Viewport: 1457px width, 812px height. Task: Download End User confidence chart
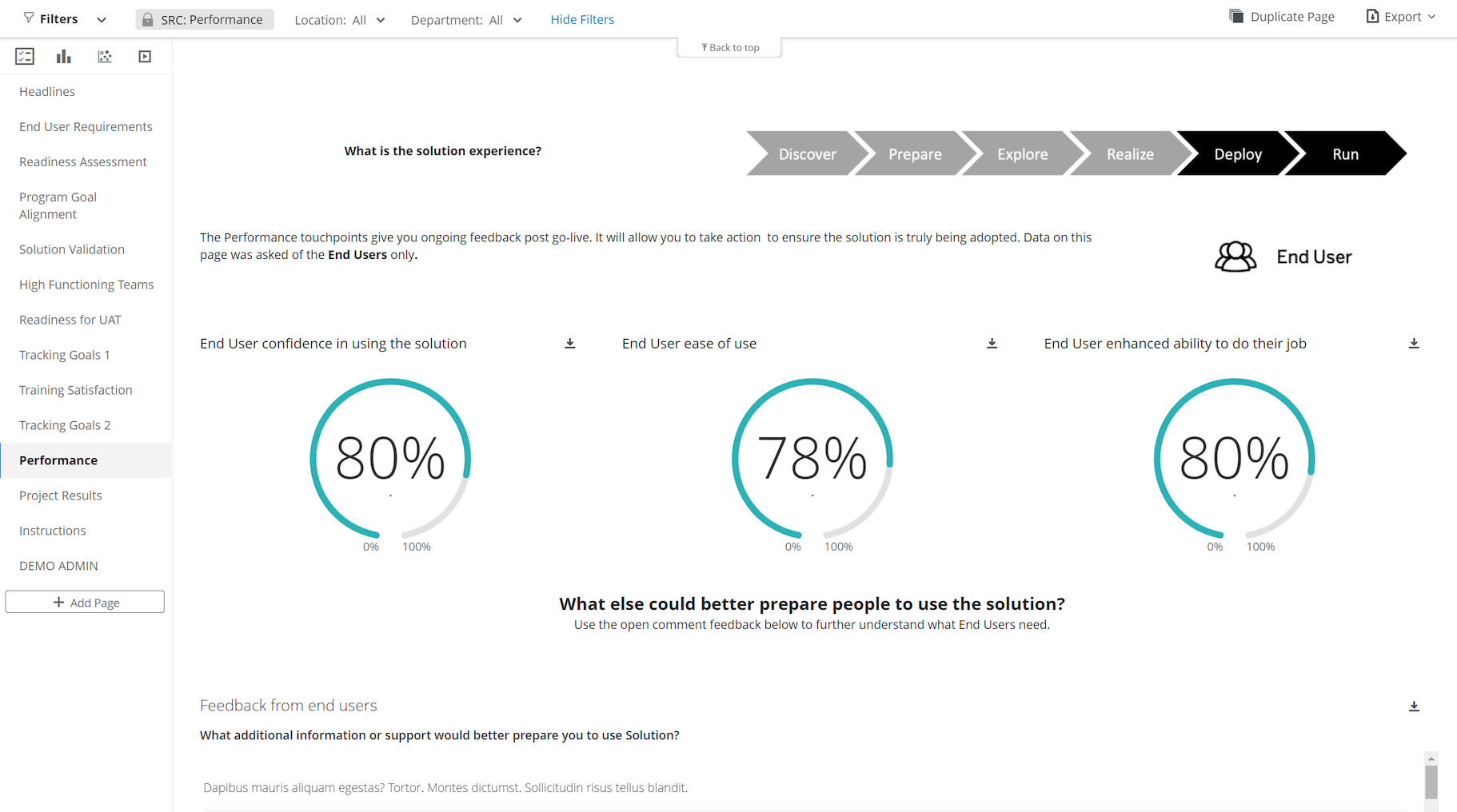(570, 344)
